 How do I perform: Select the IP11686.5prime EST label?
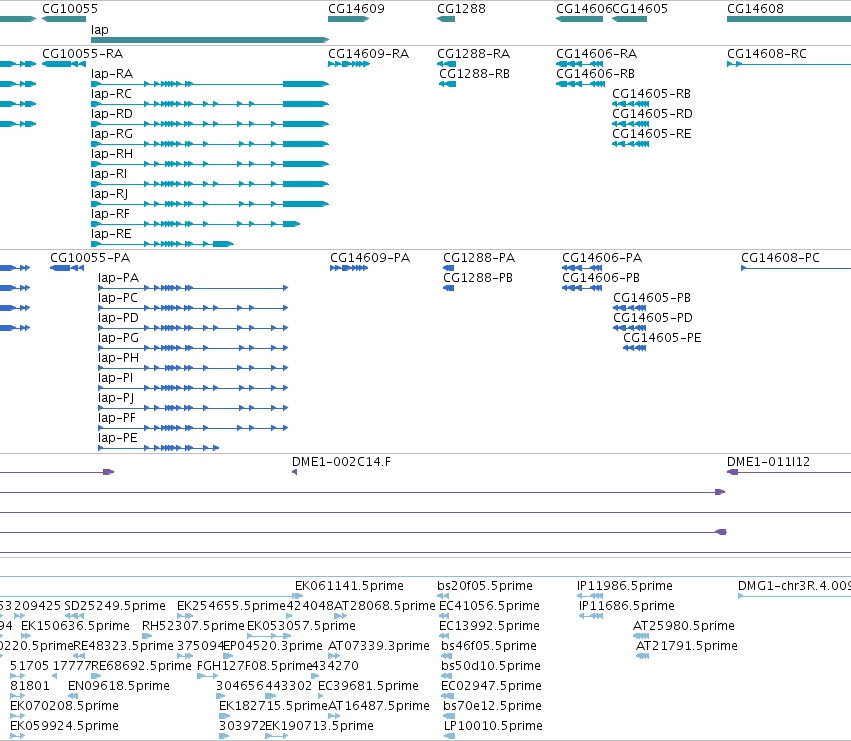click(x=627, y=606)
